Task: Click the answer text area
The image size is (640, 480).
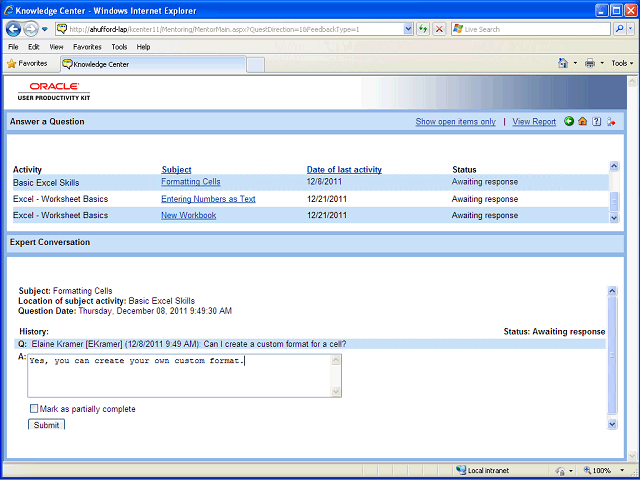Action: tap(184, 376)
